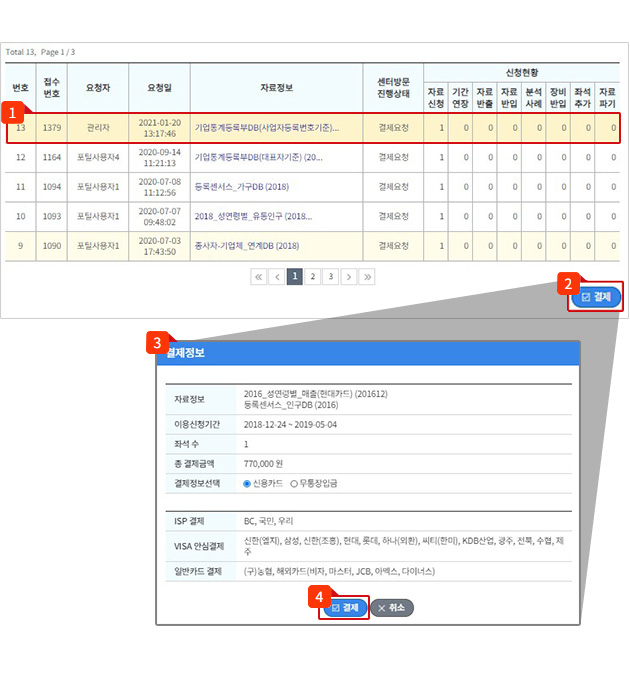Screen dimensions: 630x680
Task: Click the 취소 button in the dialog
Action: coord(392,607)
